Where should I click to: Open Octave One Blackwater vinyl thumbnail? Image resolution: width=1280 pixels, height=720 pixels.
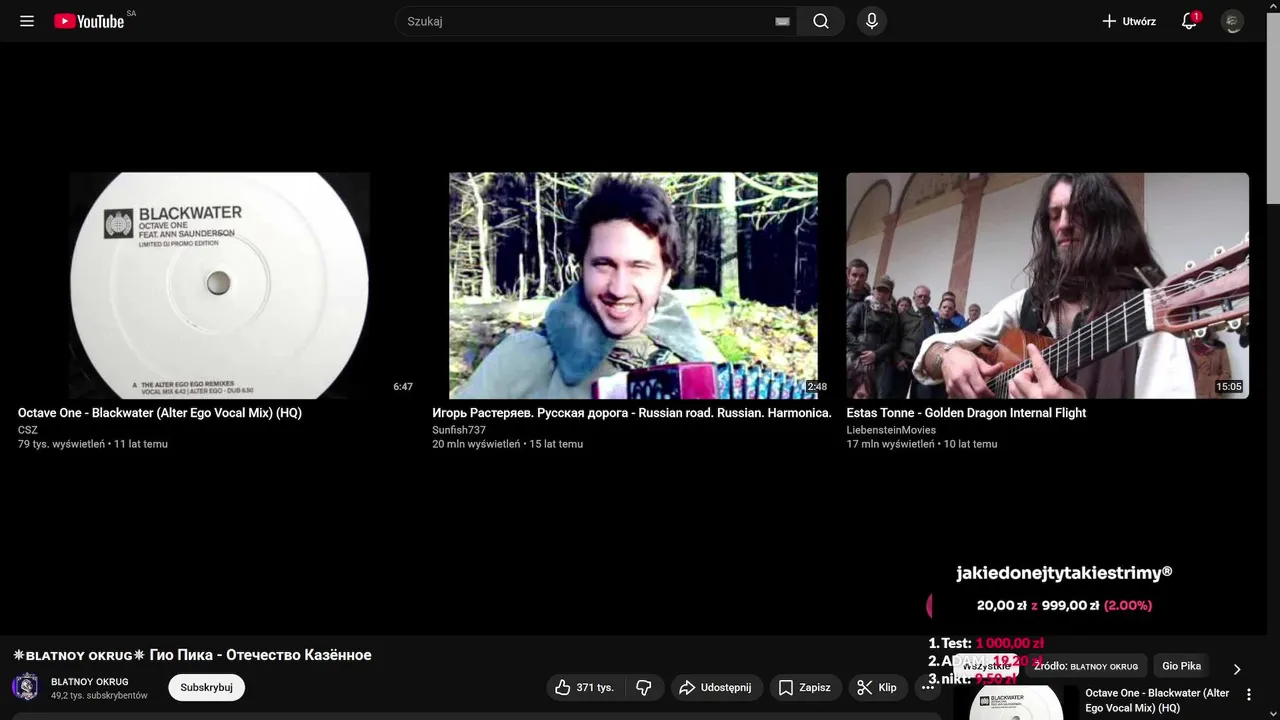(219, 285)
